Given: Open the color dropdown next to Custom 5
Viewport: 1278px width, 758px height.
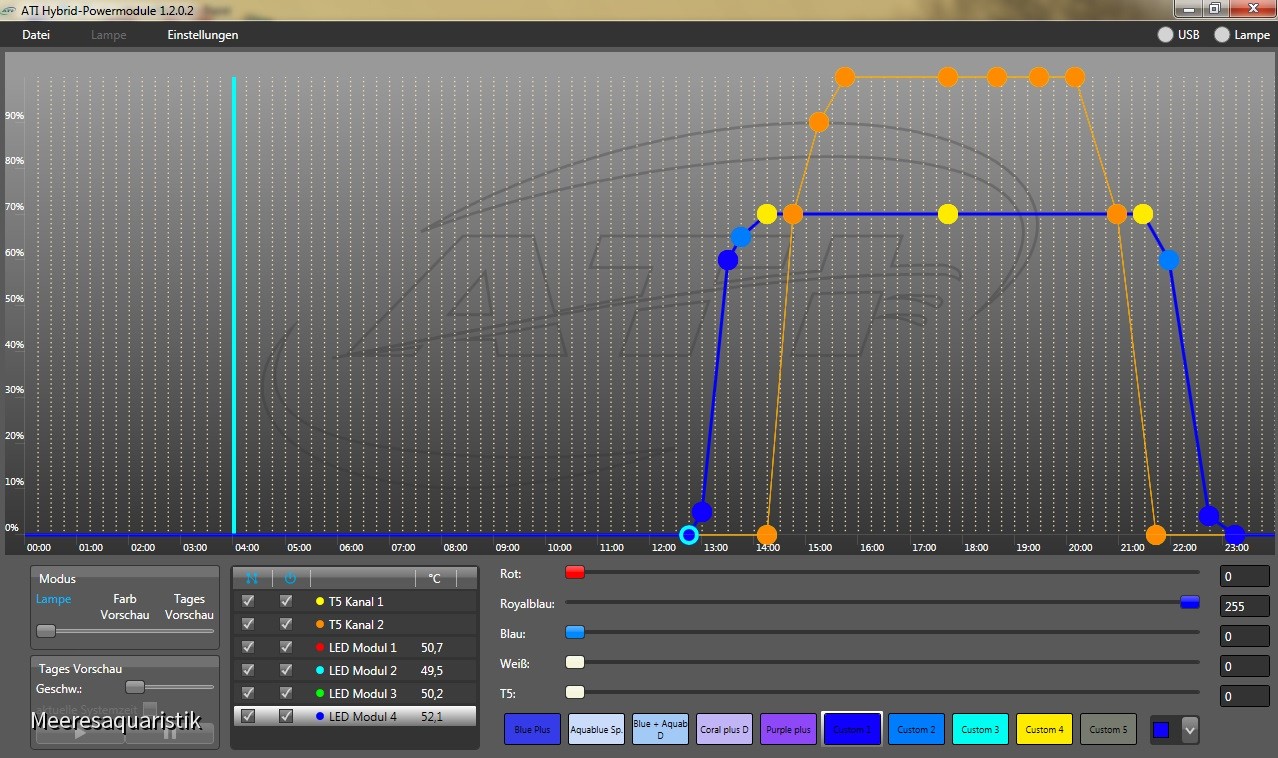Looking at the screenshot, I should point(1189,730).
